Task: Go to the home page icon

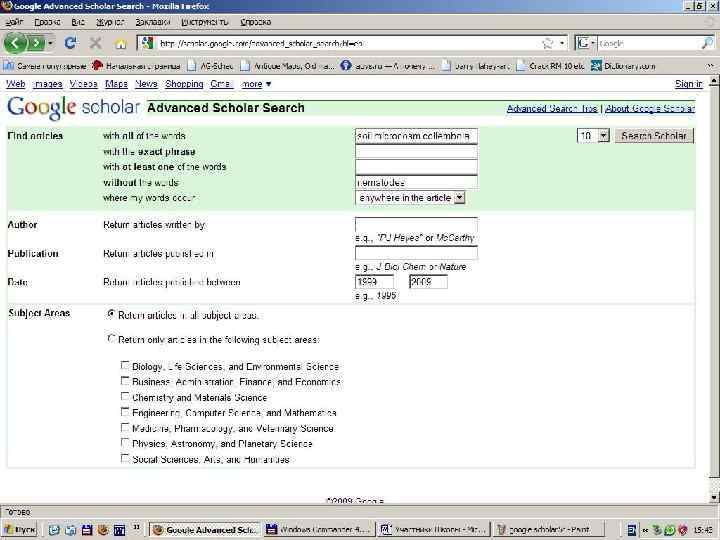Action: click(x=121, y=44)
